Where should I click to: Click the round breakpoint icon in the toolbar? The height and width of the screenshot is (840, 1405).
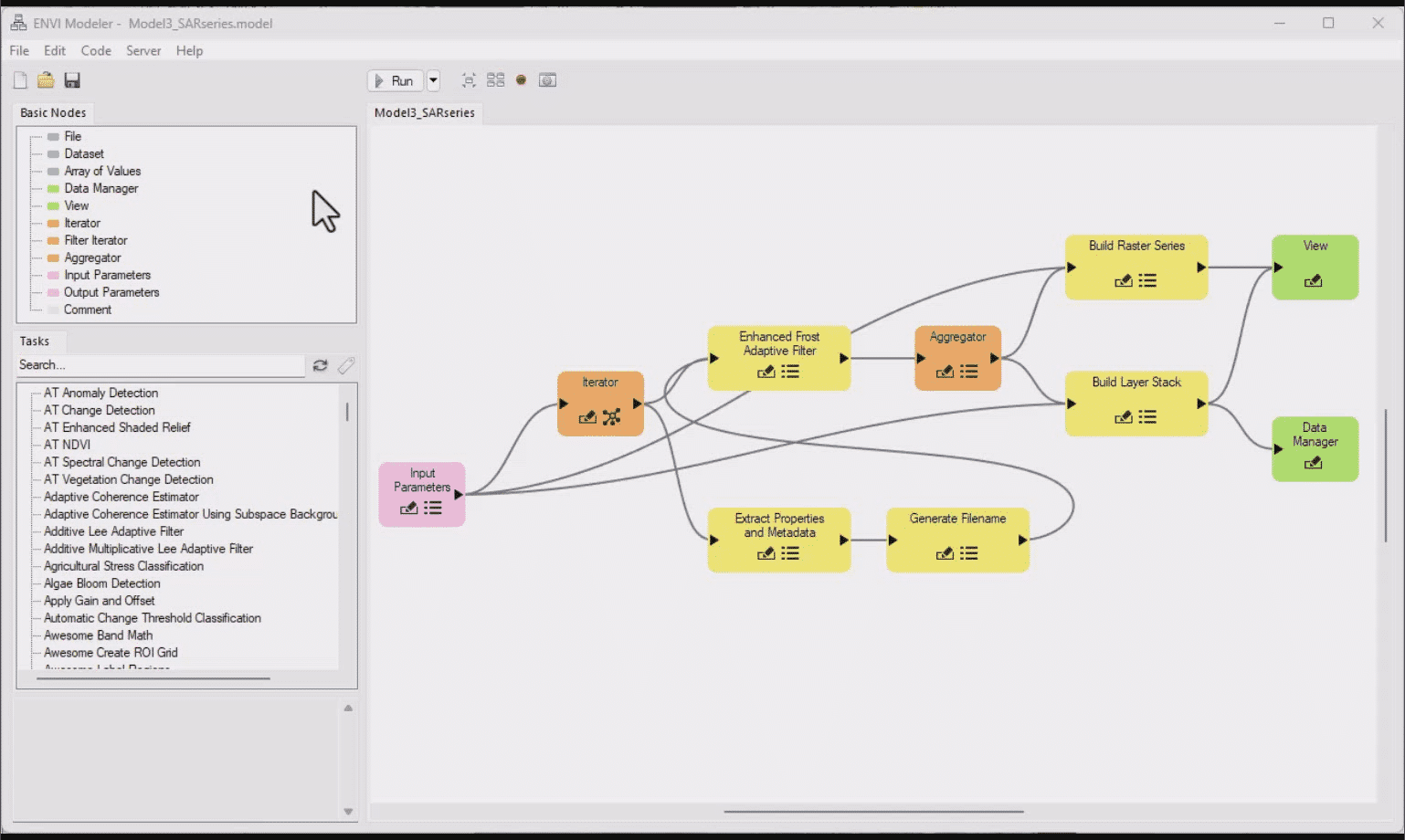521,80
